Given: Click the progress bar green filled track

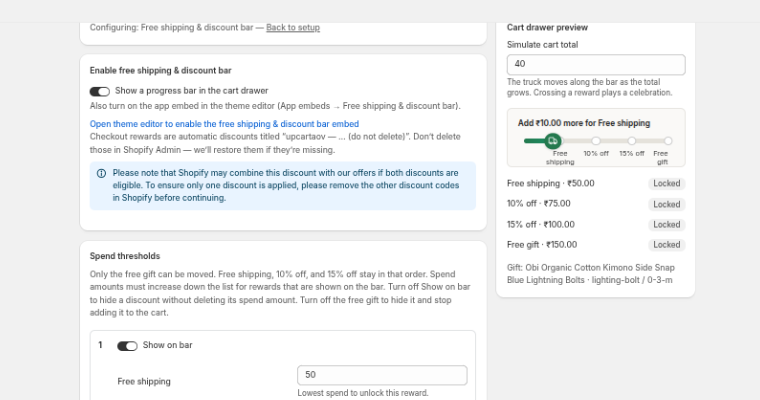Looking at the screenshot, I should tap(535, 141).
